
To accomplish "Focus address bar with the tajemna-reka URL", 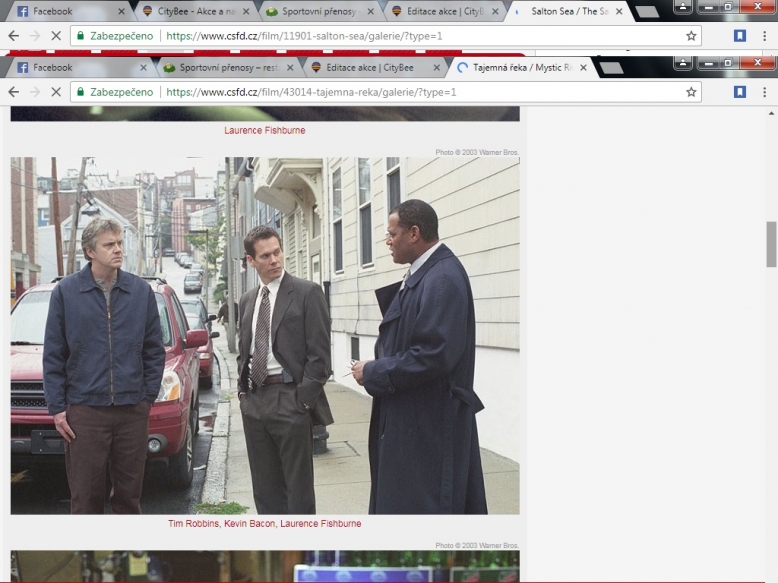I will [x=400, y=92].
